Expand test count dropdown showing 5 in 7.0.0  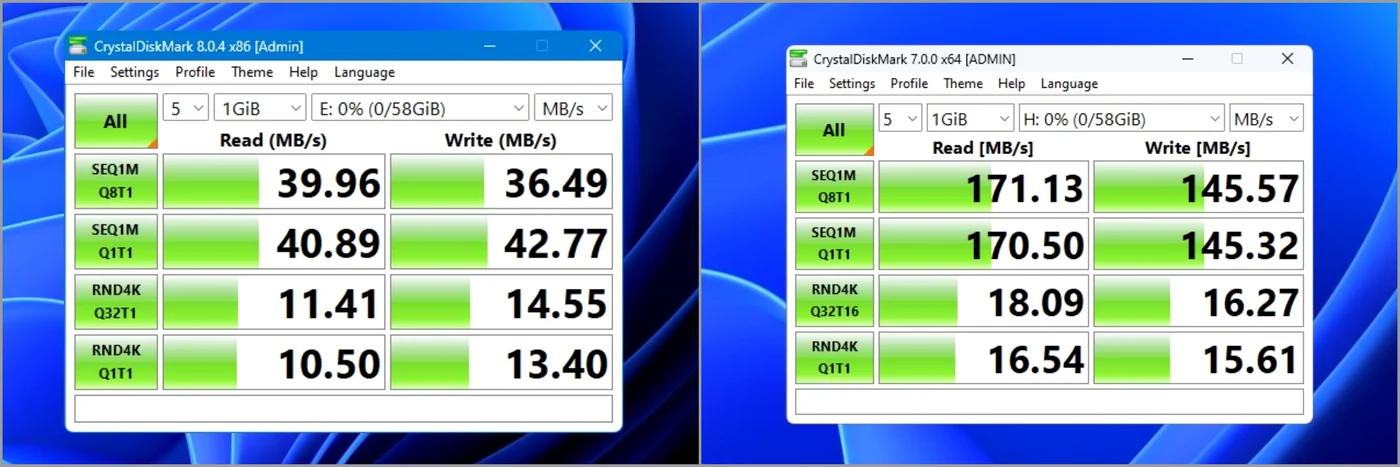900,119
